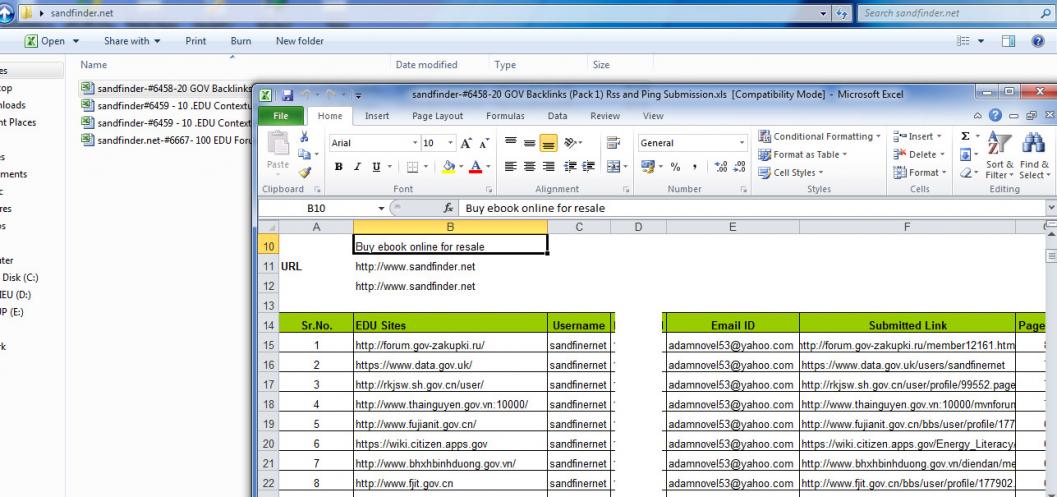
Task: Click Format cells button in Cells group
Action: click(920, 173)
